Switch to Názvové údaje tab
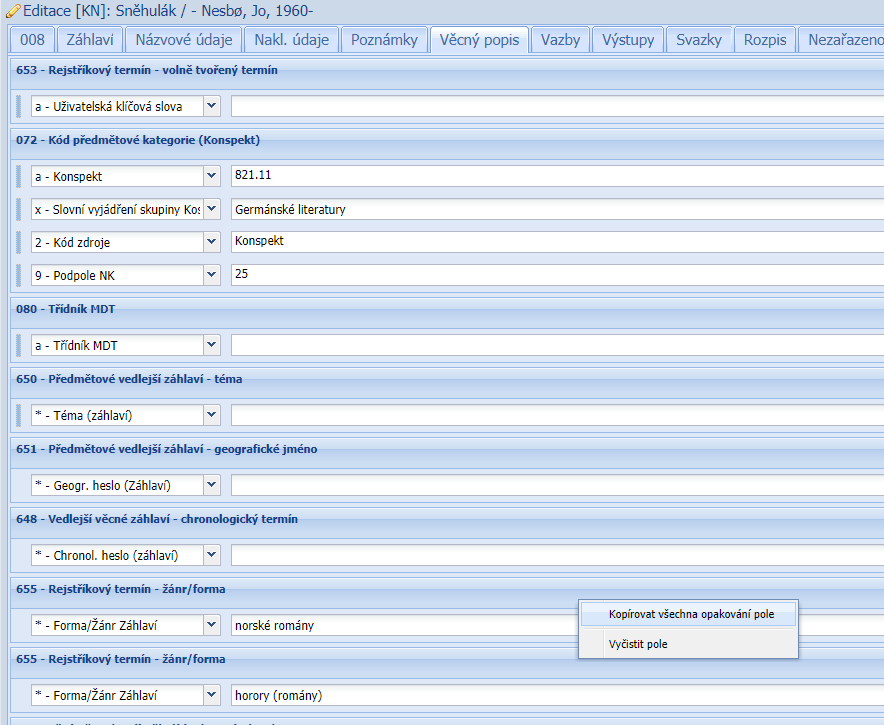This screenshot has height=725, width=884. (x=183, y=40)
